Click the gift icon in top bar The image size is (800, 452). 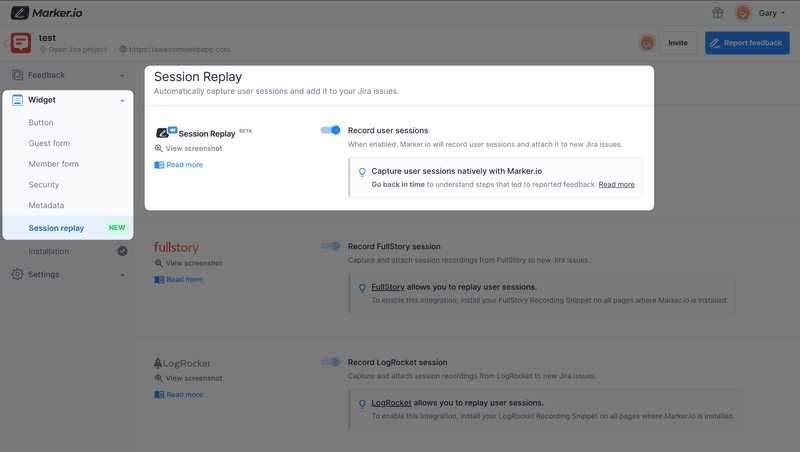coord(717,13)
